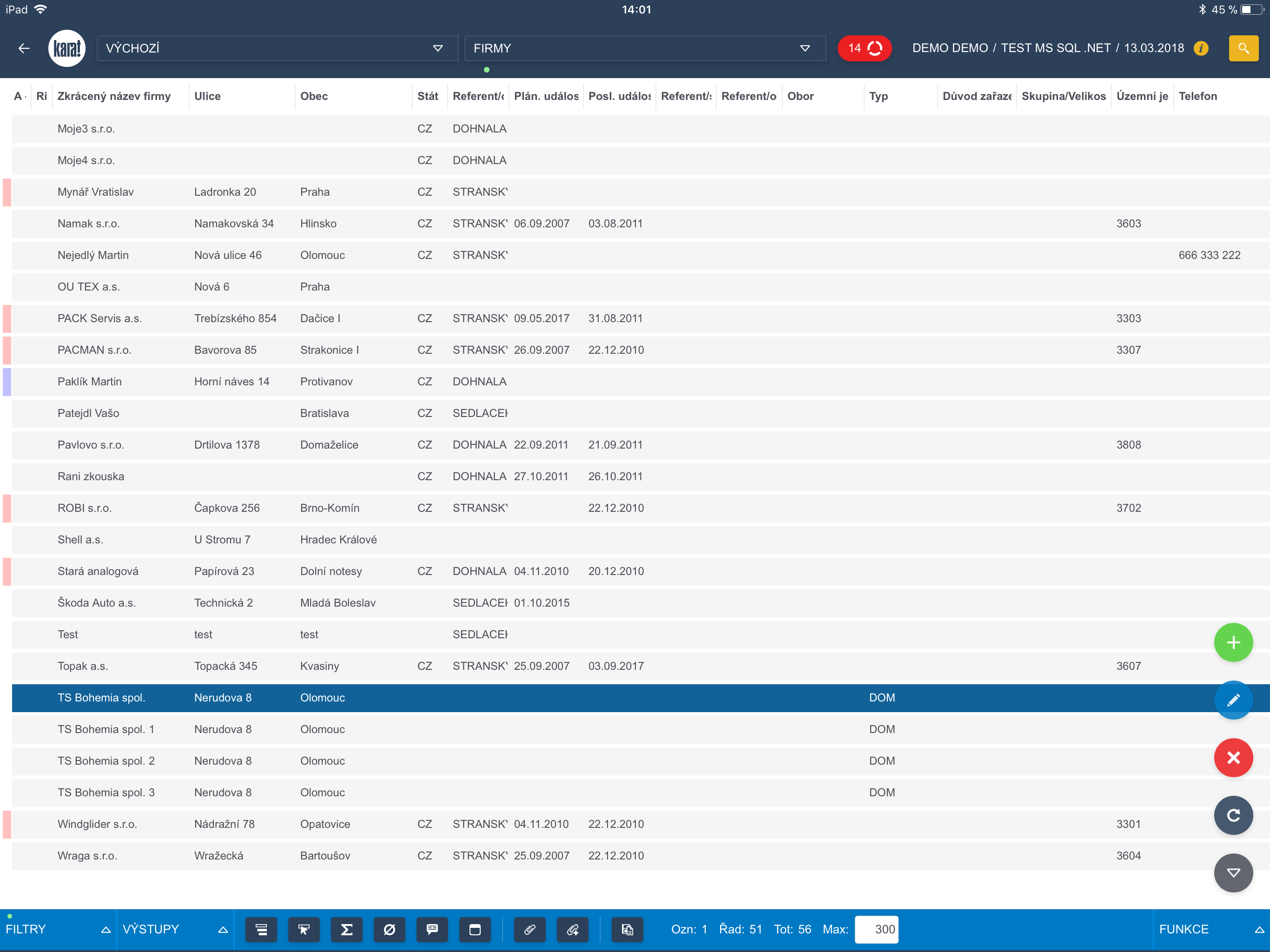Click the Územní je column header
Viewport: 1270px width, 952px height.
(x=1142, y=96)
